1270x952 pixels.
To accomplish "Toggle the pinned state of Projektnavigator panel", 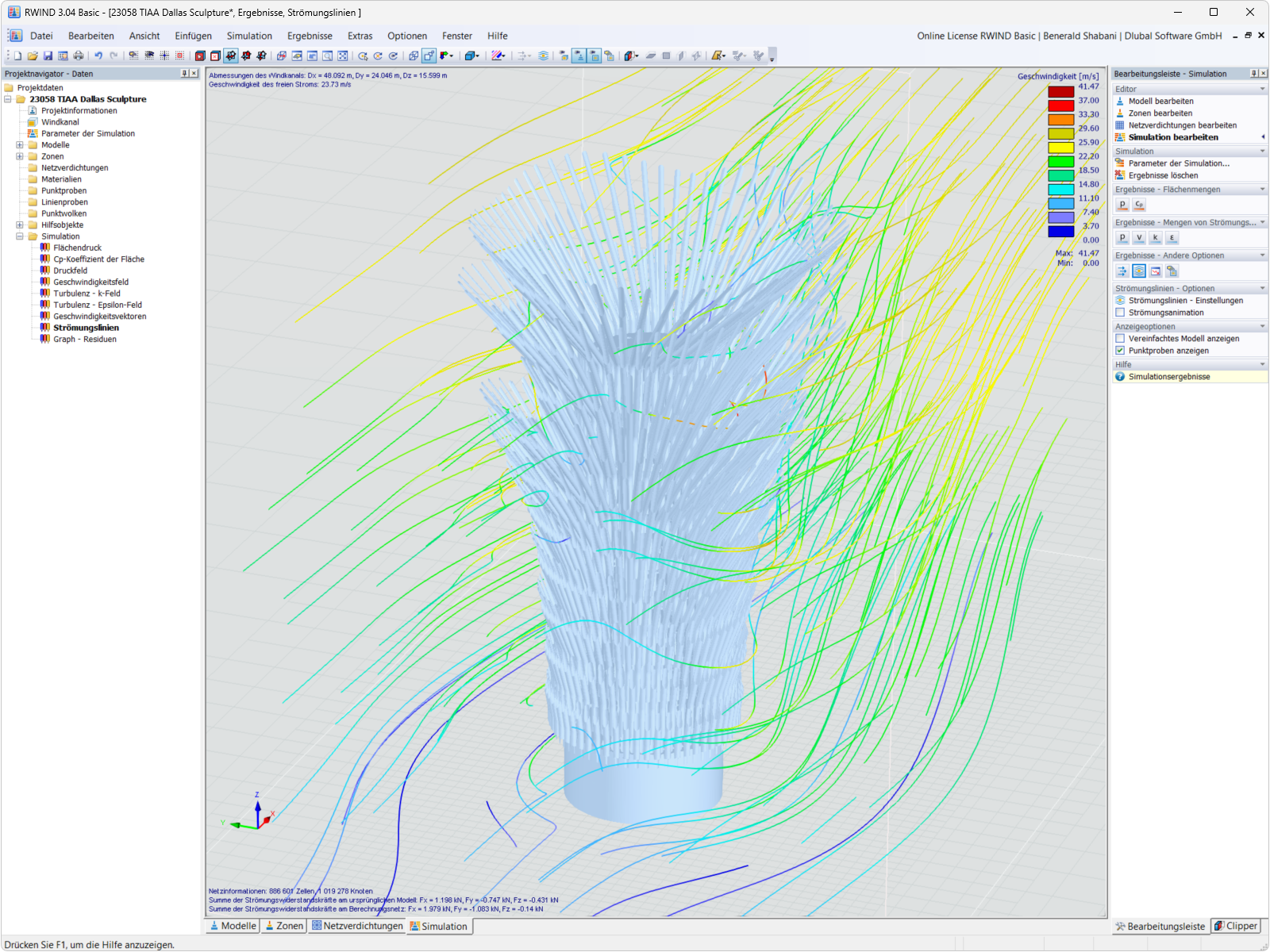I will (183, 73).
